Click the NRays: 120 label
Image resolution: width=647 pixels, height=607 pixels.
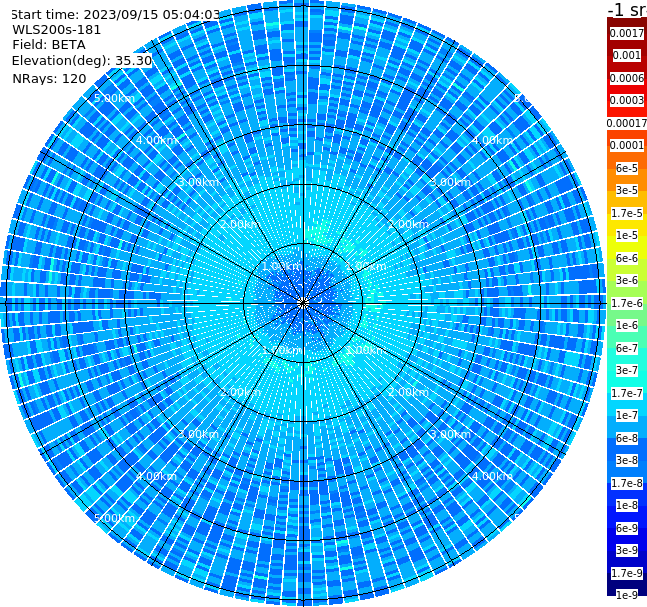coord(49,79)
